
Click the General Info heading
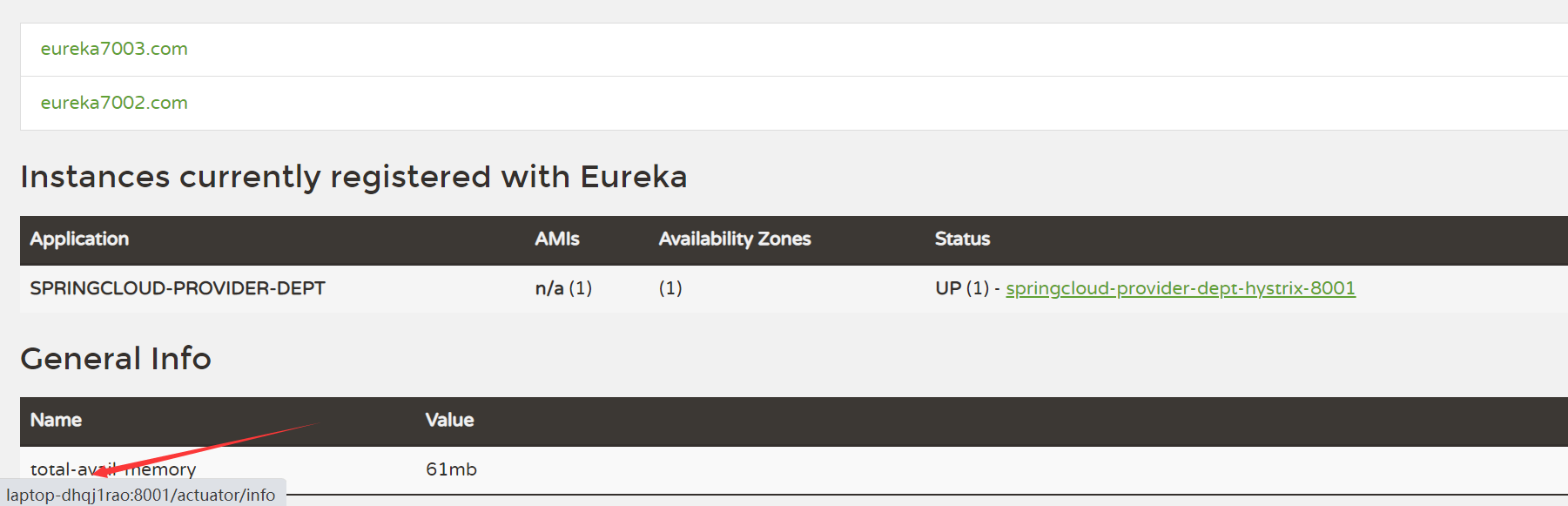(116, 359)
